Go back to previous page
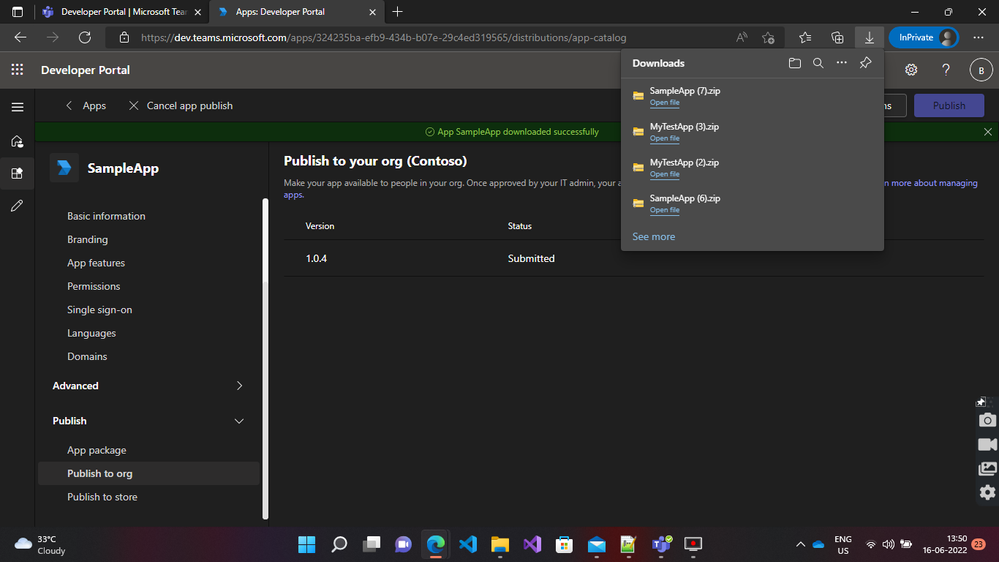This screenshot has width=999, height=562. click(20, 38)
